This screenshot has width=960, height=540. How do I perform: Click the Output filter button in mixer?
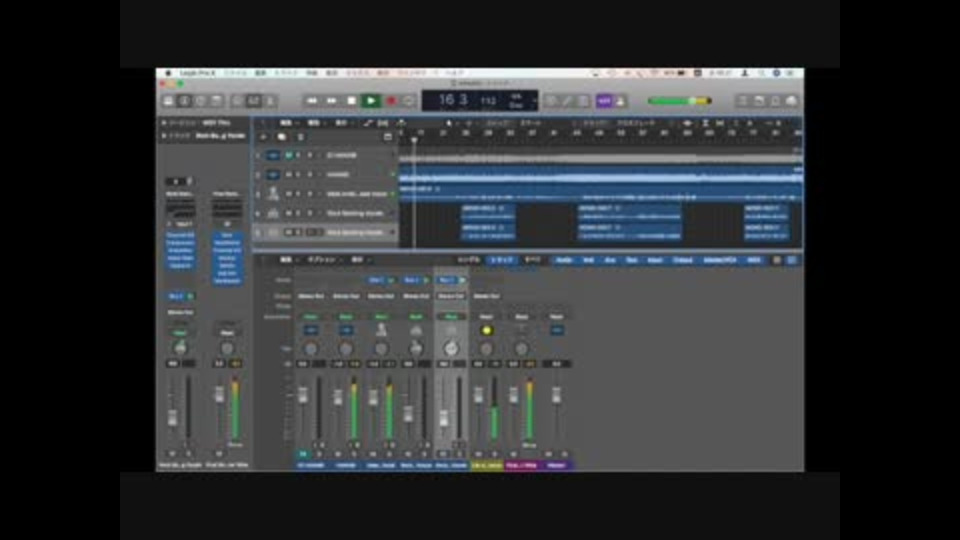coord(682,260)
